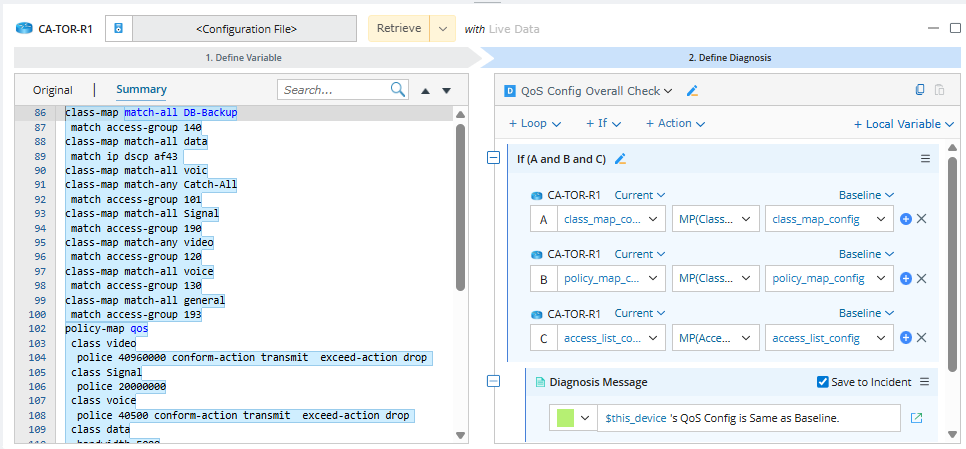Viewport: 966px width, 449px height.
Task: Uncheck Save to Incident
Action: [822, 382]
